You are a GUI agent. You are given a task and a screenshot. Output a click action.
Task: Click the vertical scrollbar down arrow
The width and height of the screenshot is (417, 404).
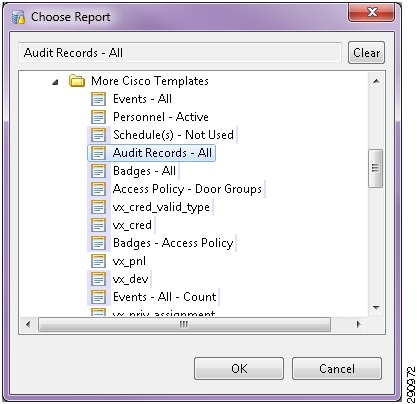coord(376,308)
